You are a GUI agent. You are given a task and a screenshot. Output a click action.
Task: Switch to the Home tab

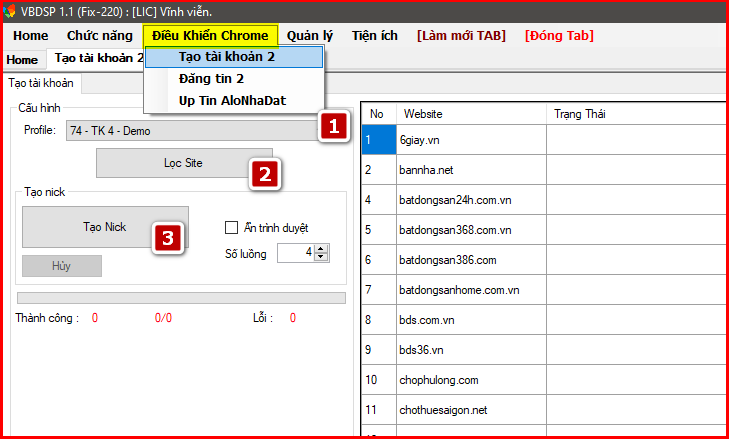click(22, 60)
